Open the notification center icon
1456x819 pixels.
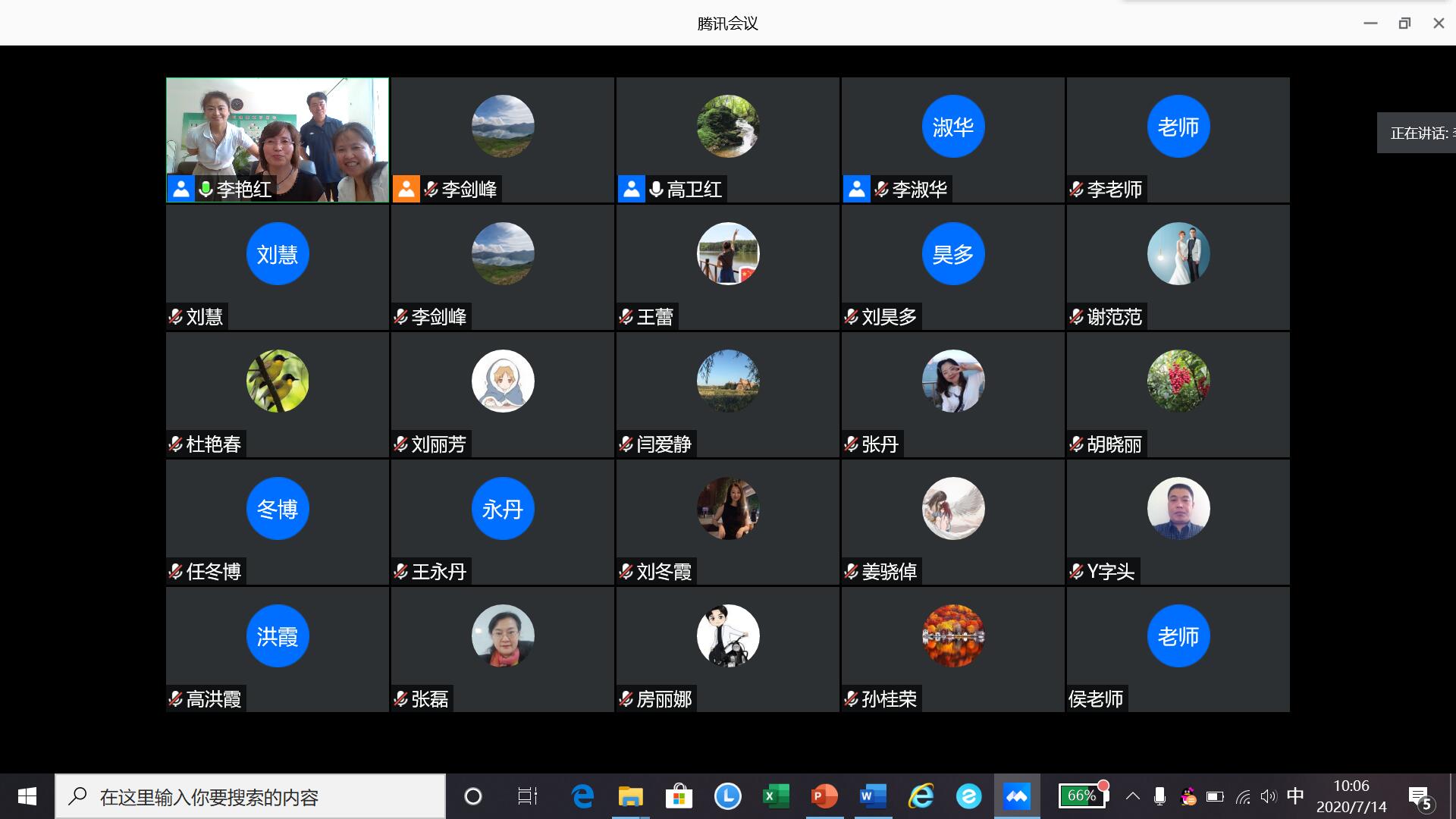[1420, 798]
